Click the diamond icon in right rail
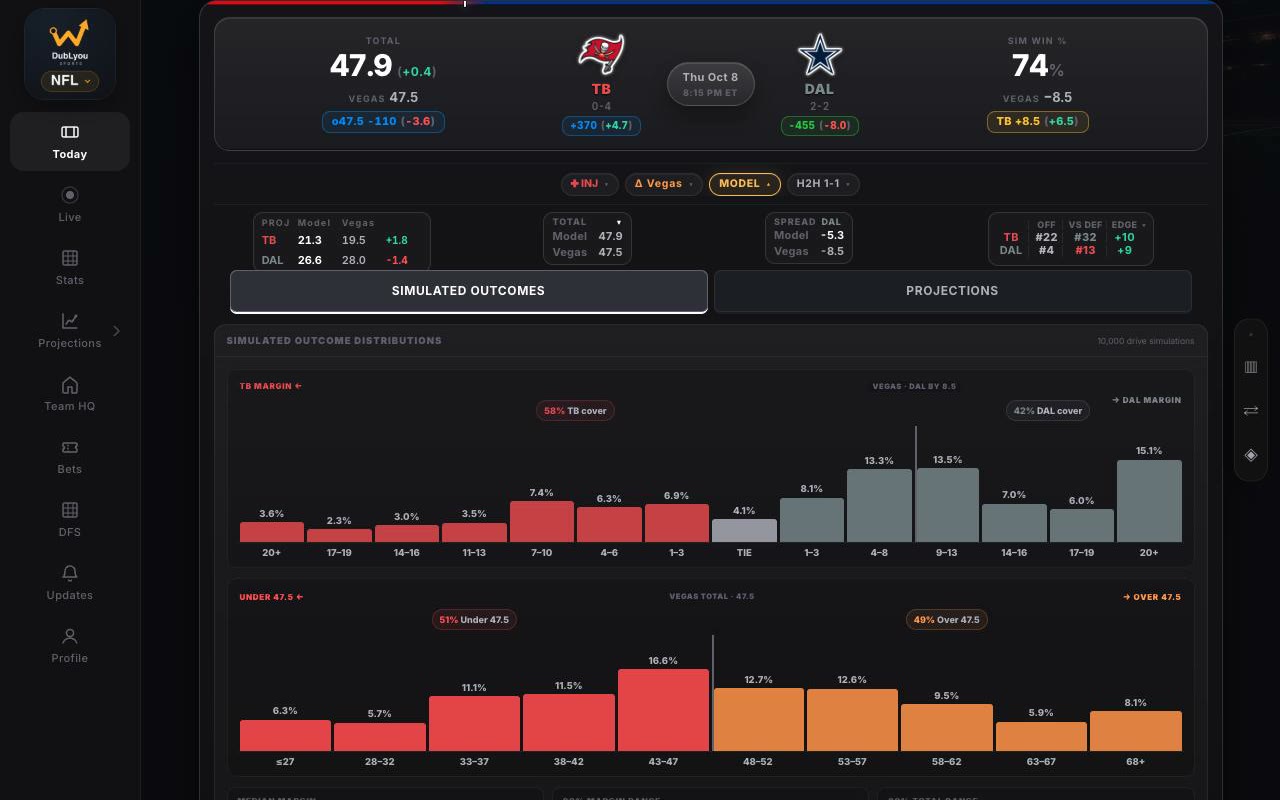The image size is (1280, 800). click(1251, 455)
